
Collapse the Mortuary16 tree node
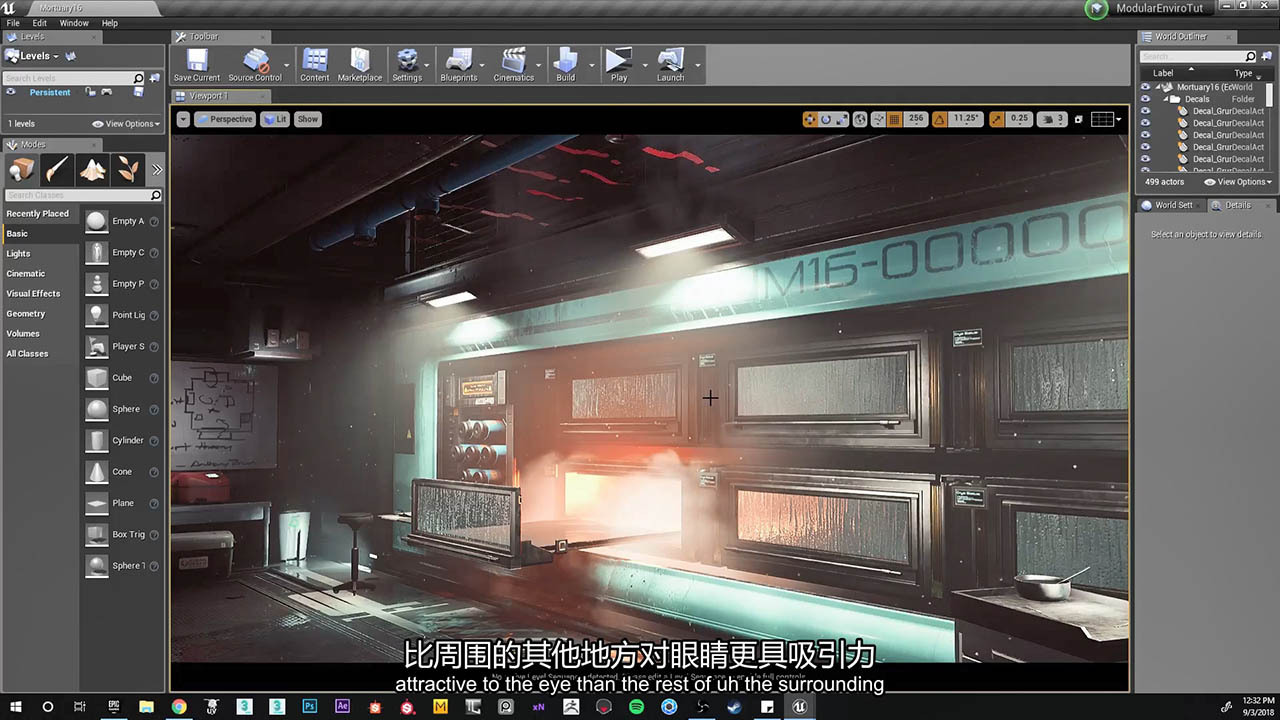1160,88
